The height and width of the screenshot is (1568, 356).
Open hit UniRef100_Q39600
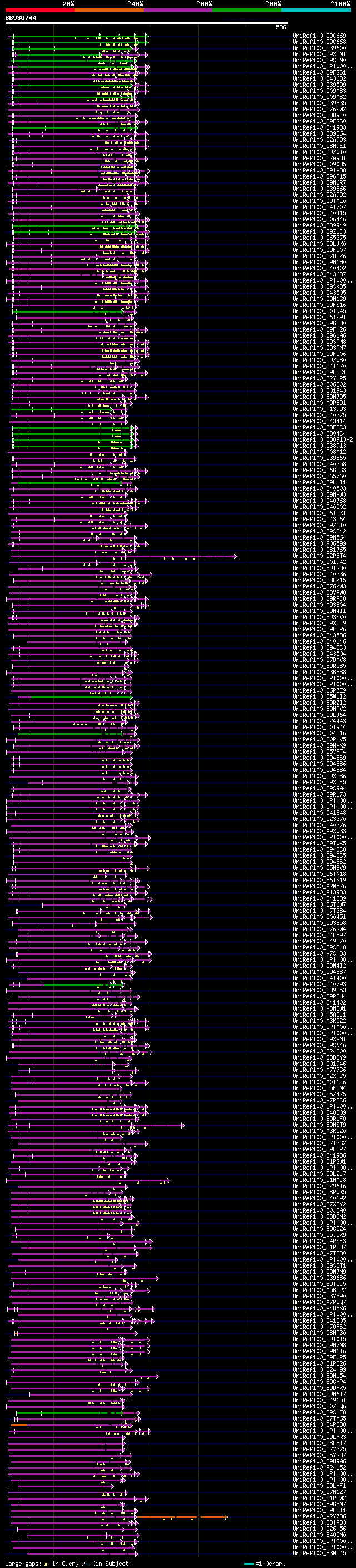[x=319, y=48]
